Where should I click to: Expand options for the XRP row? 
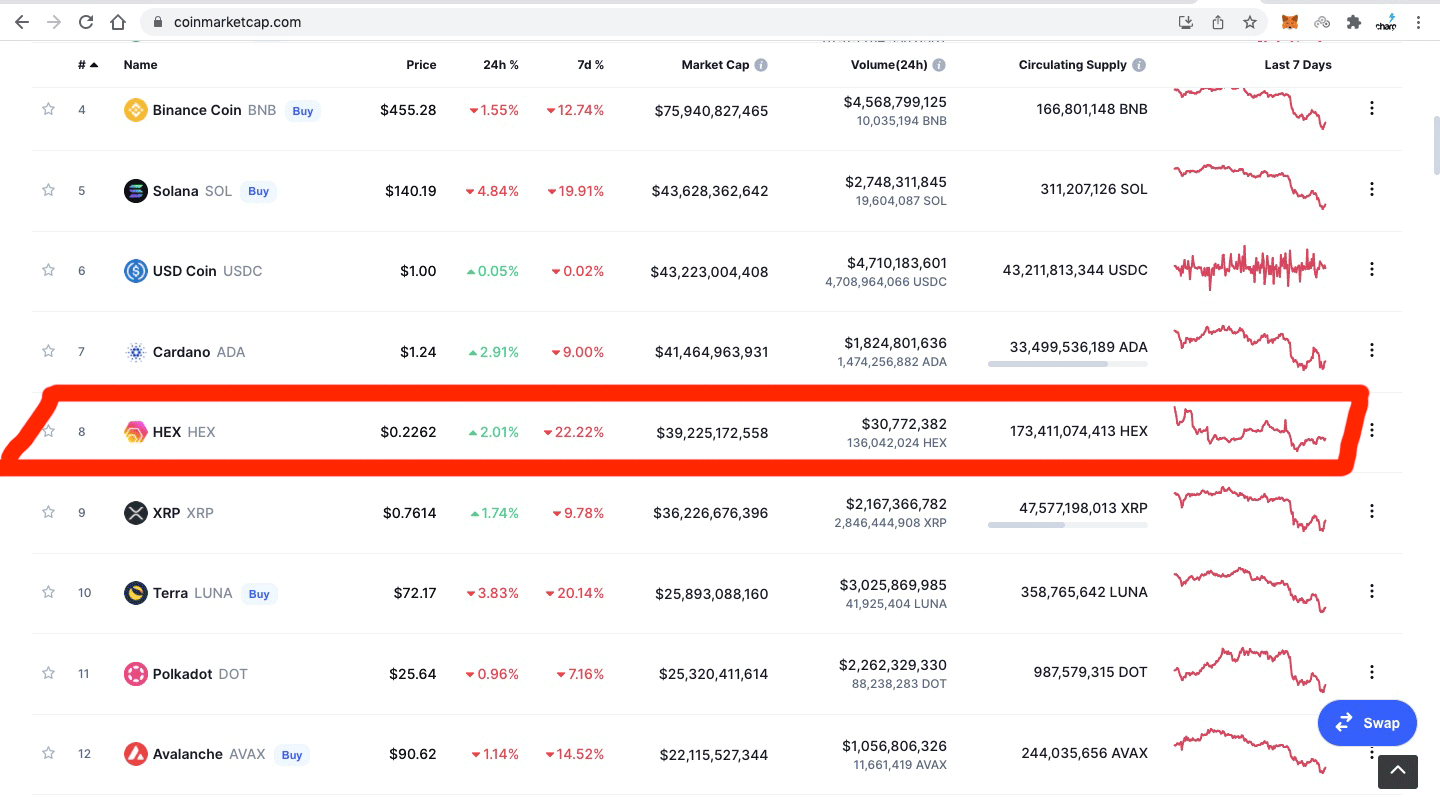tap(1372, 511)
